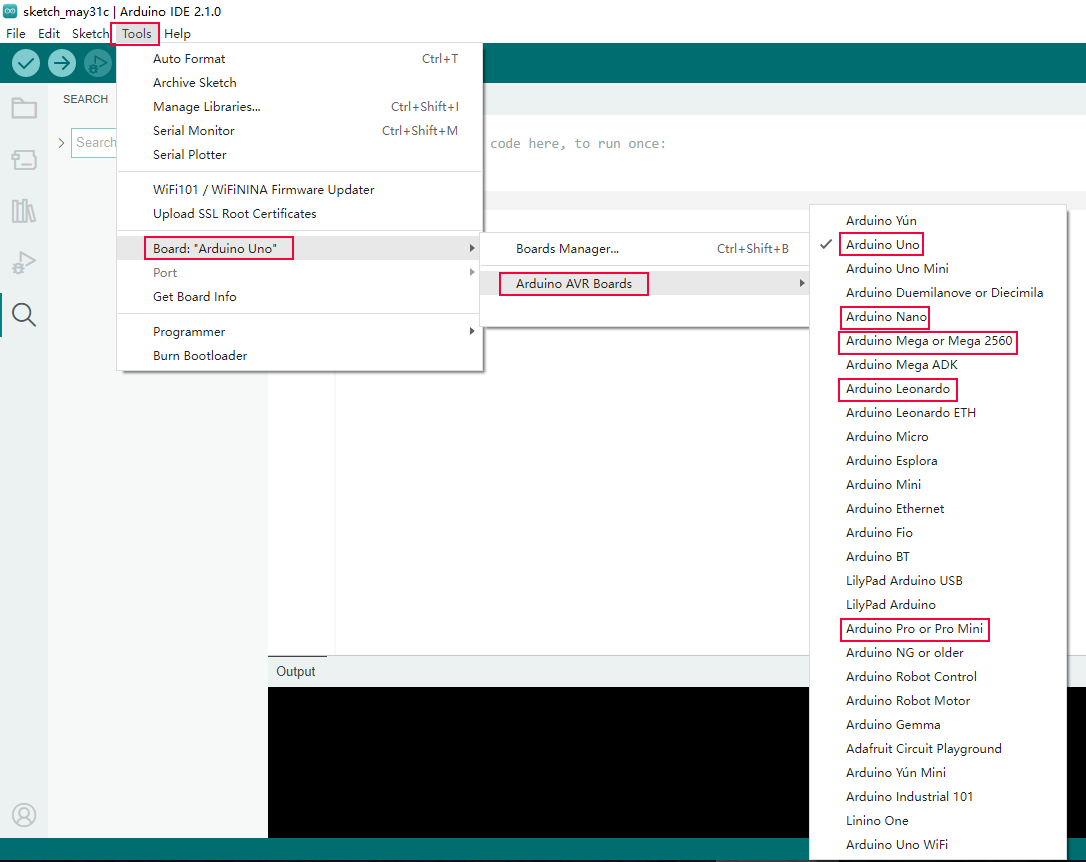
Task: Choose Arduino Gemma board
Action: (938, 724)
